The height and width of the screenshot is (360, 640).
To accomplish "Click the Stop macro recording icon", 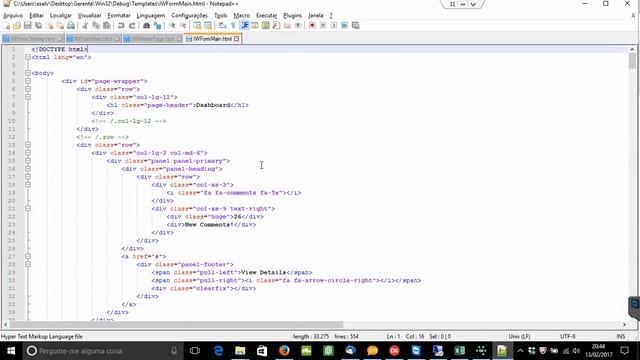I will pos(323,26).
